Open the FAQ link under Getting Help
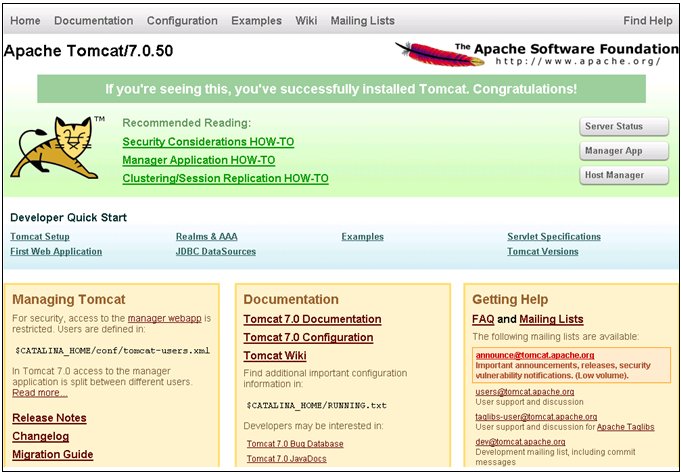This screenshot has height=474, width=681. tap(483, 319)
